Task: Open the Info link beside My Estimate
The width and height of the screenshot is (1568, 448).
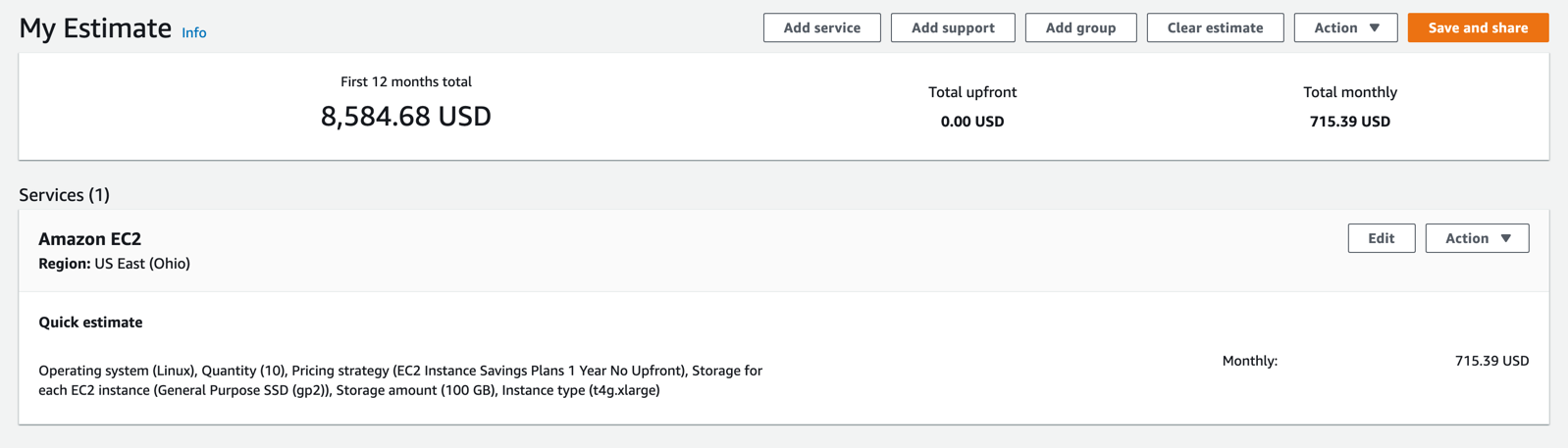Action: 194,32
